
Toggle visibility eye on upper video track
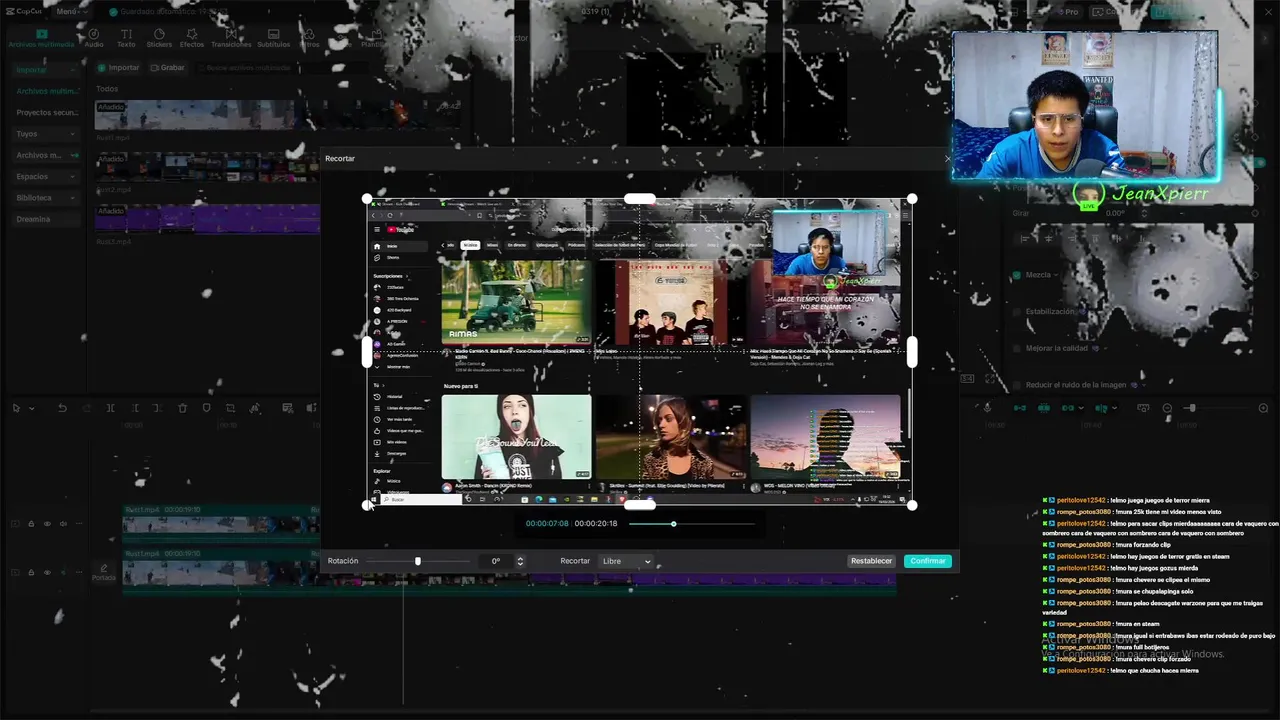[x=47, y=523]
